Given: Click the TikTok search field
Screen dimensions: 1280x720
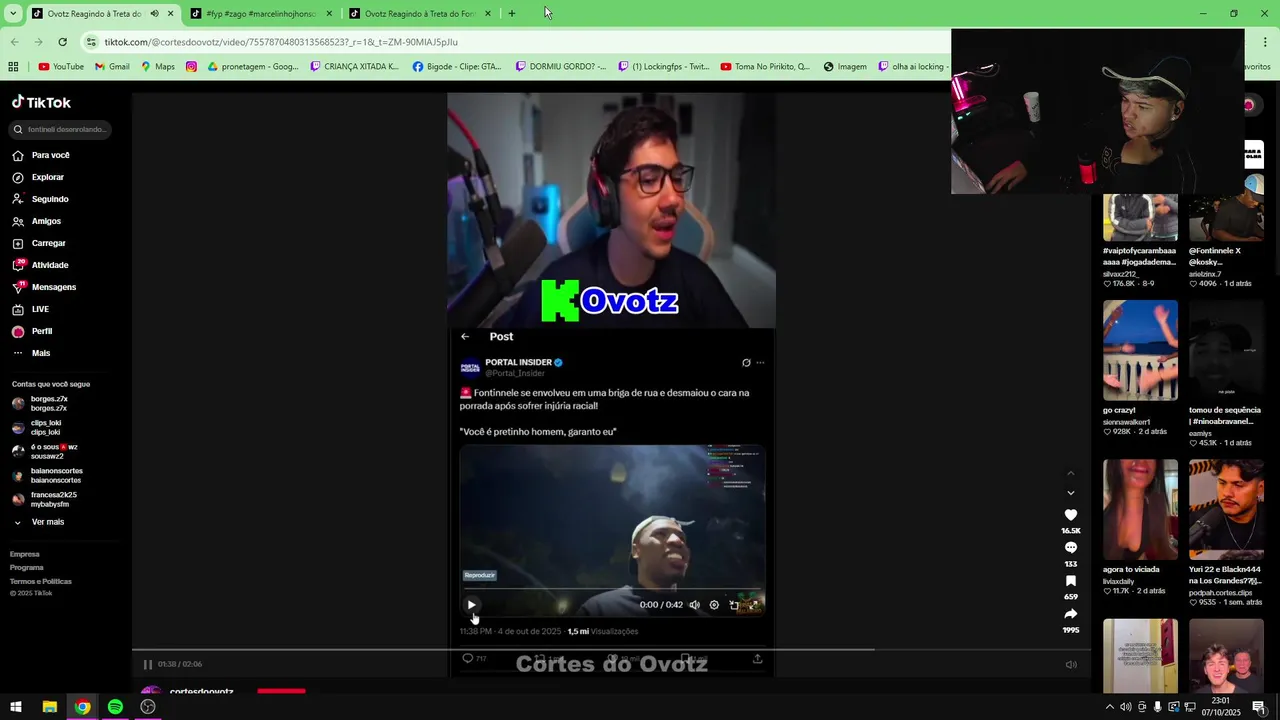Looking at the screenshot, I should coord(60,129).
